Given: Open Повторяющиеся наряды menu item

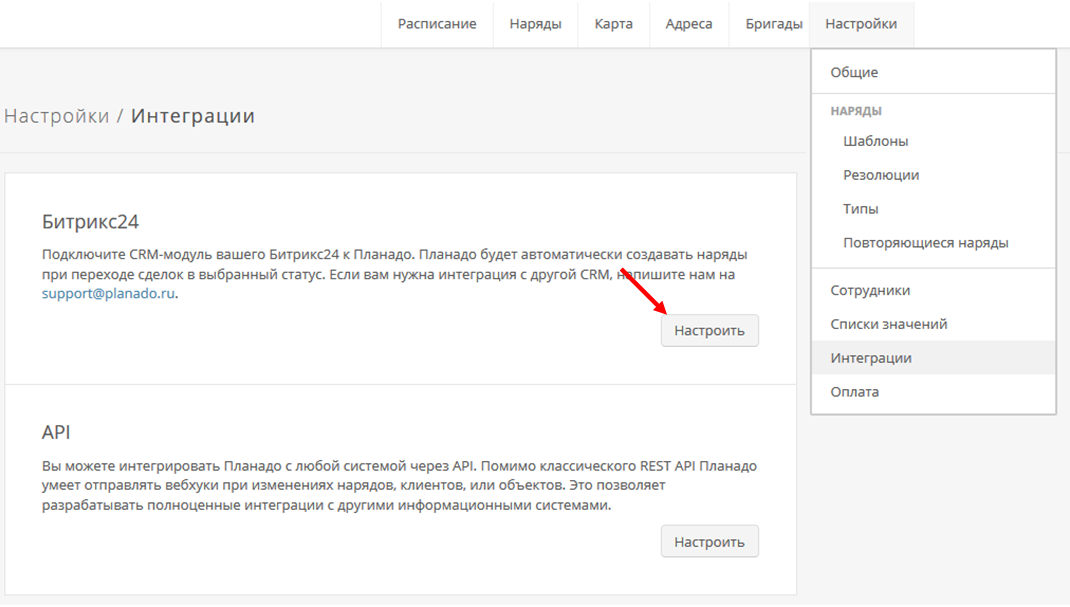Looking at the screenshot, I should click(934, 243).
